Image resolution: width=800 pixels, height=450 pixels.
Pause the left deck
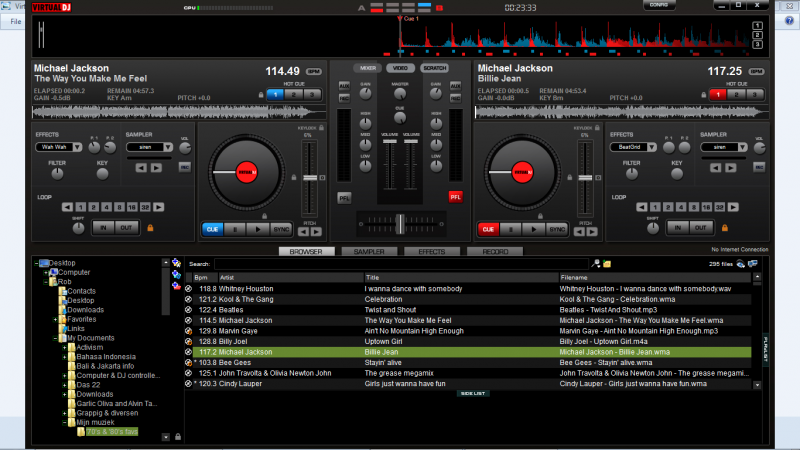coord(235,230)
